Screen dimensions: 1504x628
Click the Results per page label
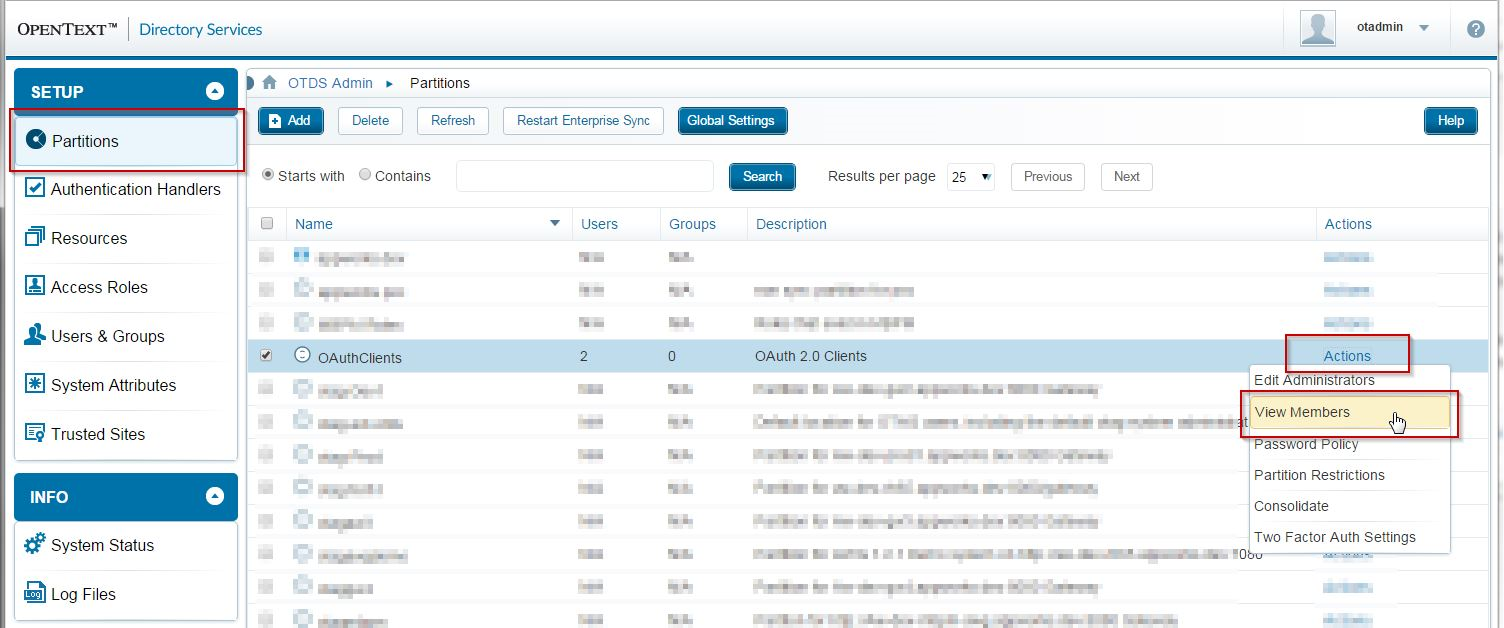click(x=882, y=176)
